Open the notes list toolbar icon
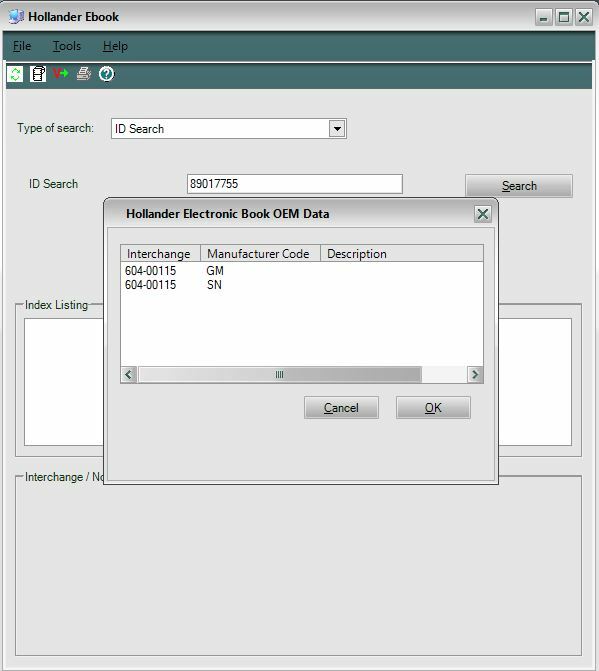This screenshot has width=599, height=671. [x=38, y=74]
